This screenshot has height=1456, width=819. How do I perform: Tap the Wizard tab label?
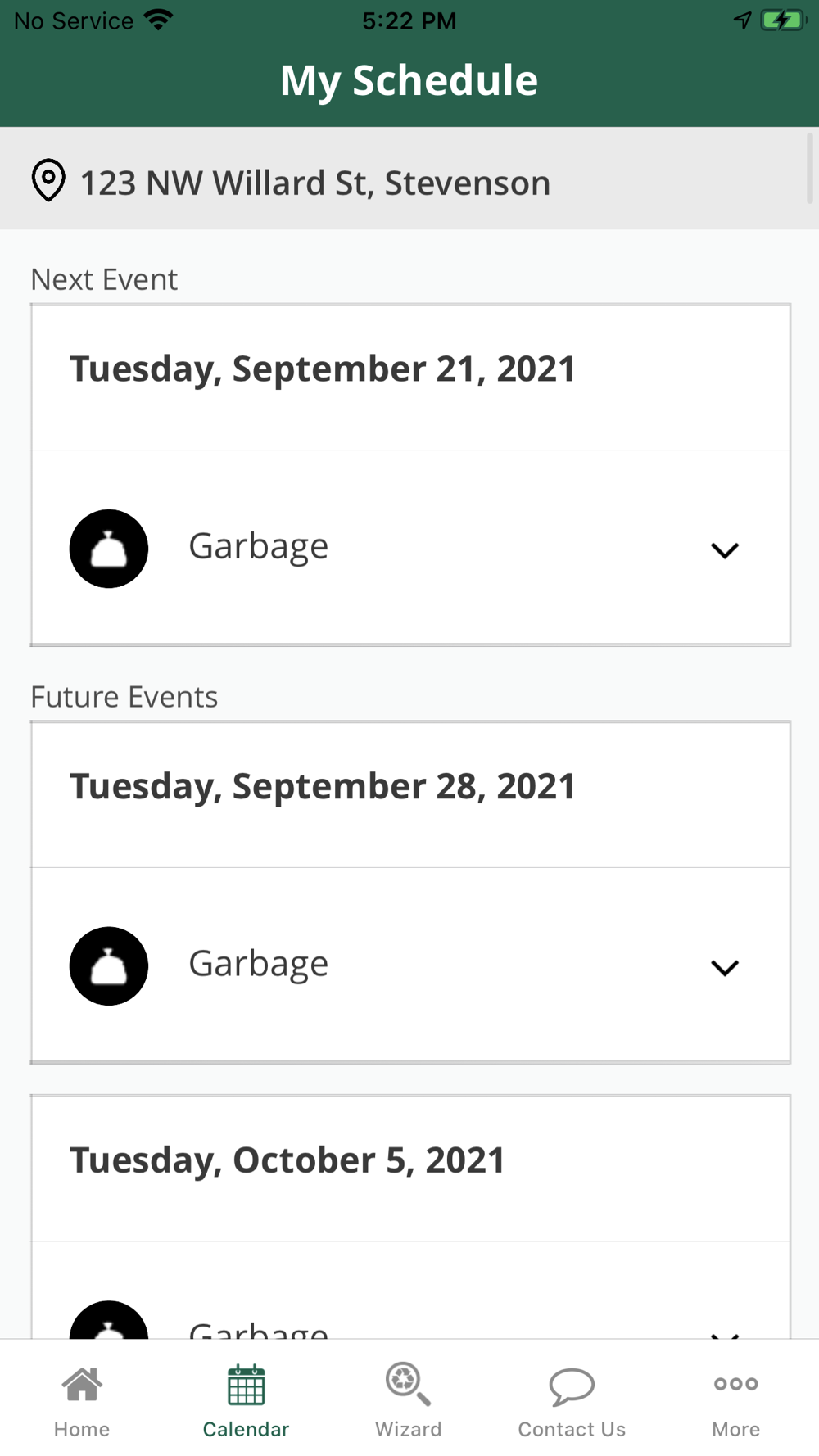pyautogui.click(x=408, y=1429)
